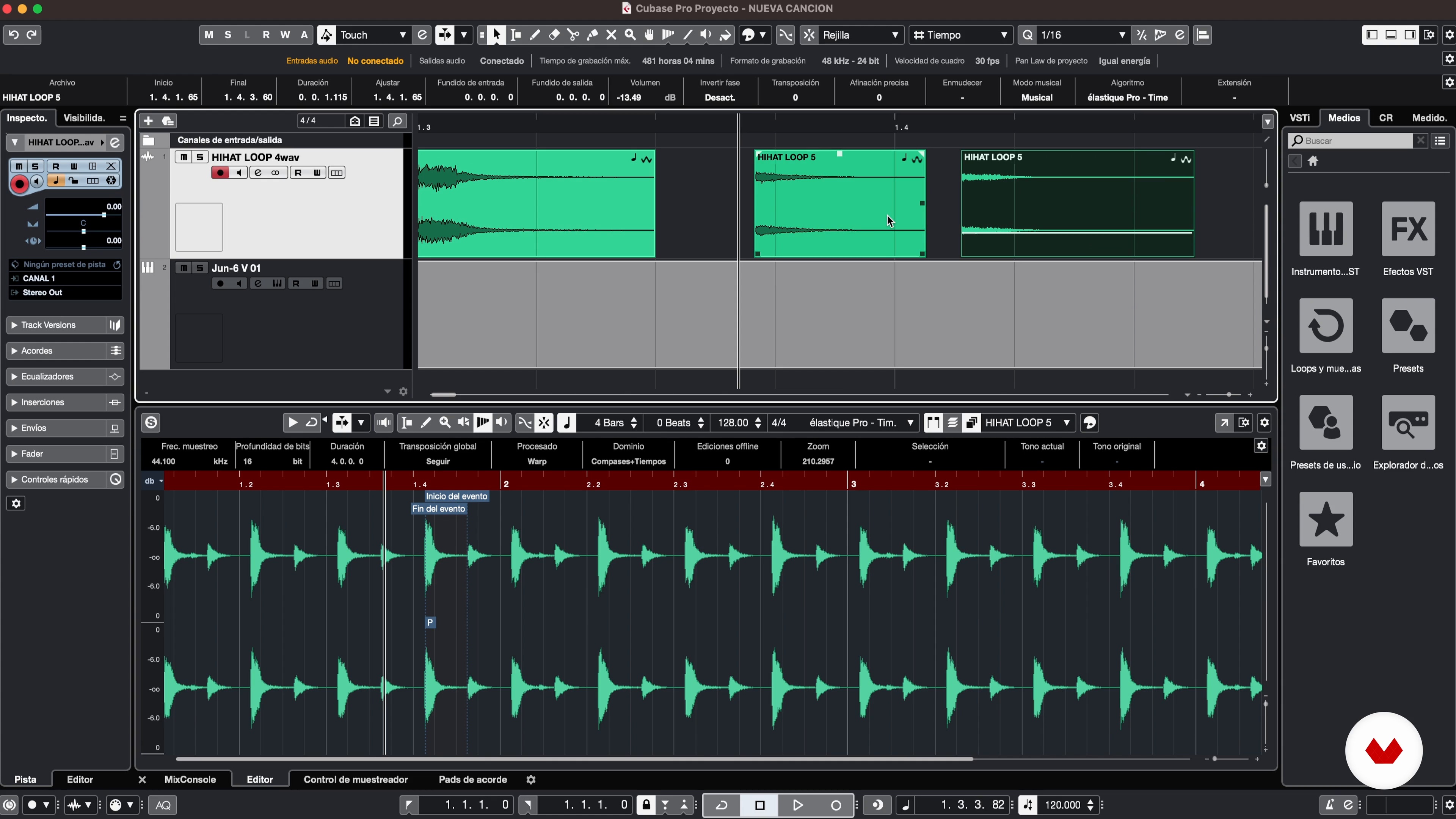Open the Touch automation mode dropdown
The width and height of the screenshot is (1456, 819).
pyautogui.click(x=373, y=35)
